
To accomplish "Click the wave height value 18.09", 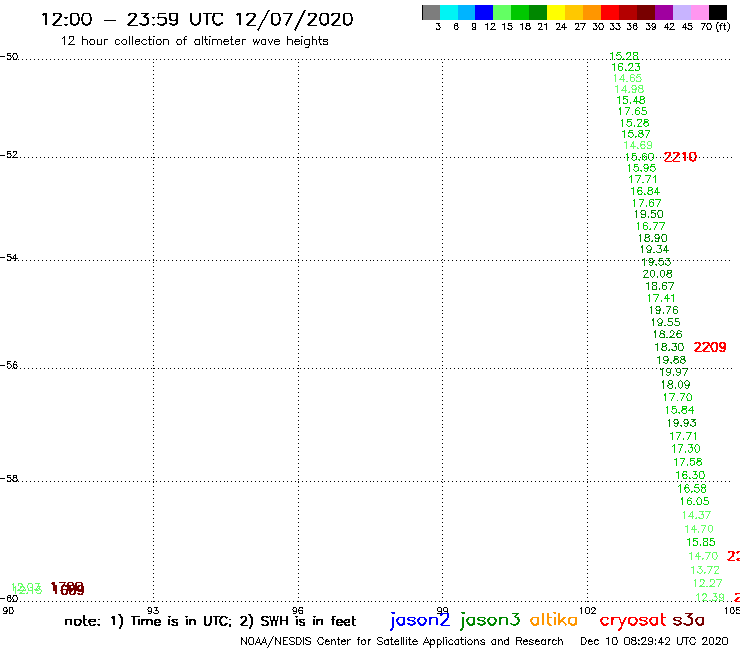I will [x=675, y=385].
